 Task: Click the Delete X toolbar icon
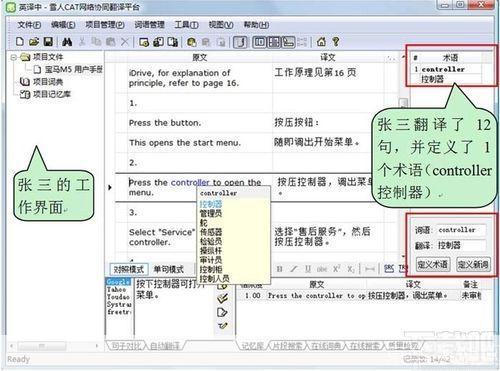point(125,42)
